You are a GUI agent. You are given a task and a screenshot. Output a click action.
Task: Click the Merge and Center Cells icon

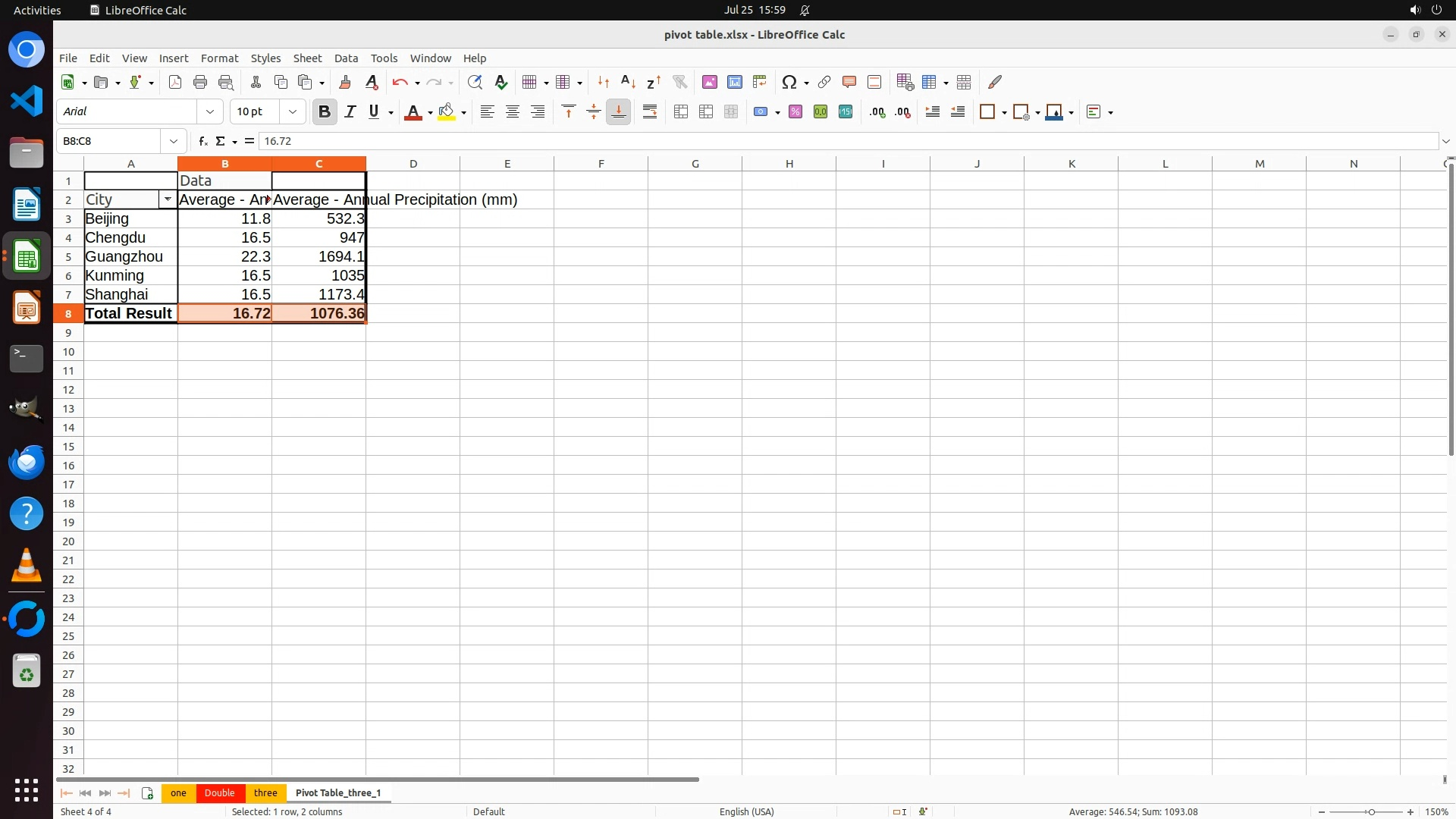coord(681,111)
